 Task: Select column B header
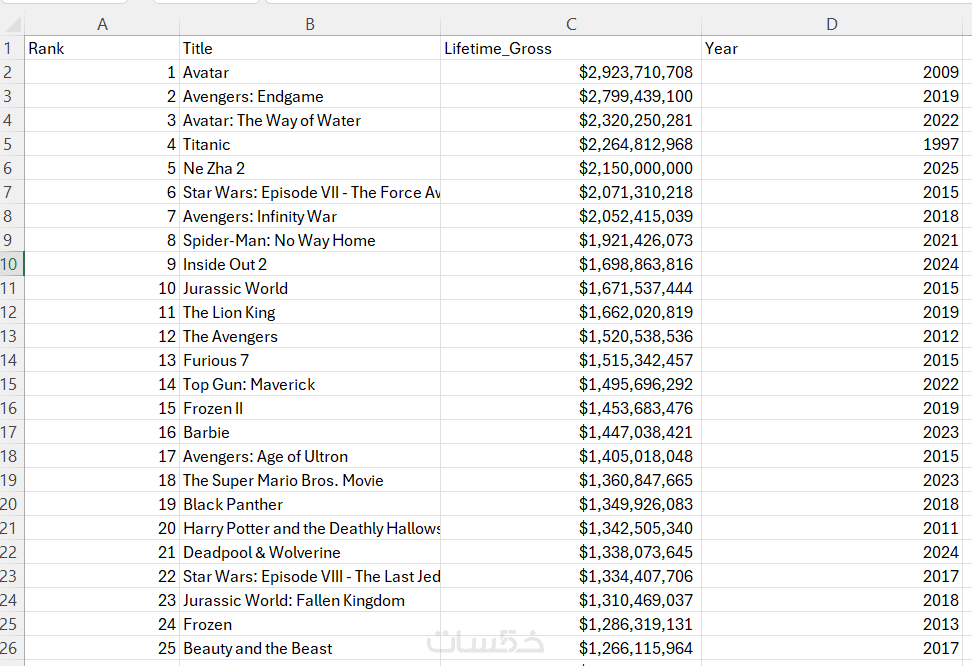(x=310, y=24)
